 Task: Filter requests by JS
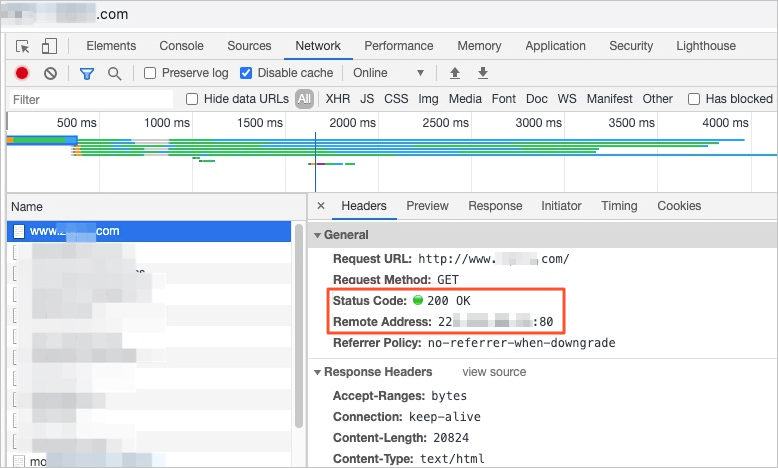[367, 99]
